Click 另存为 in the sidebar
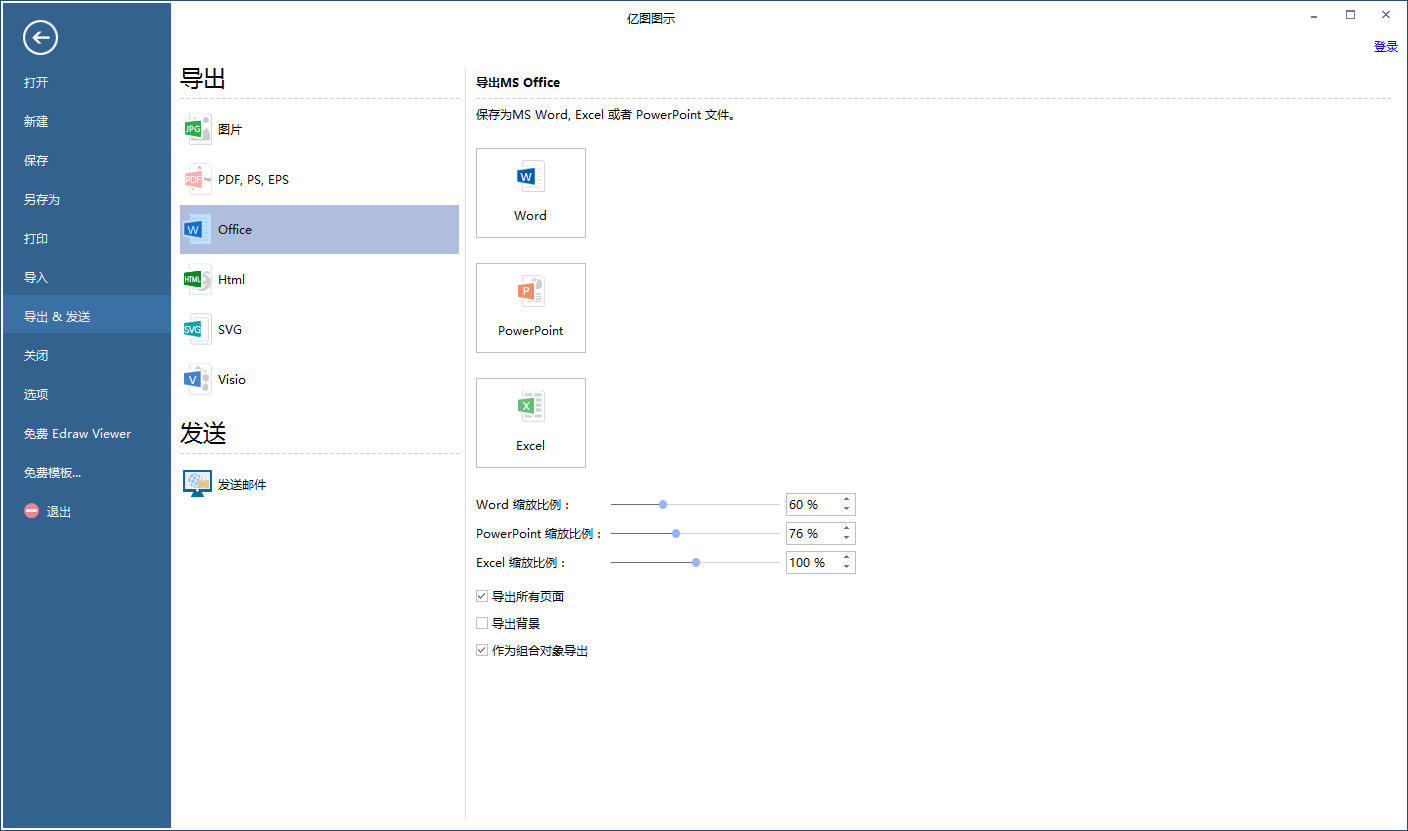 click(x=86, y=199)
